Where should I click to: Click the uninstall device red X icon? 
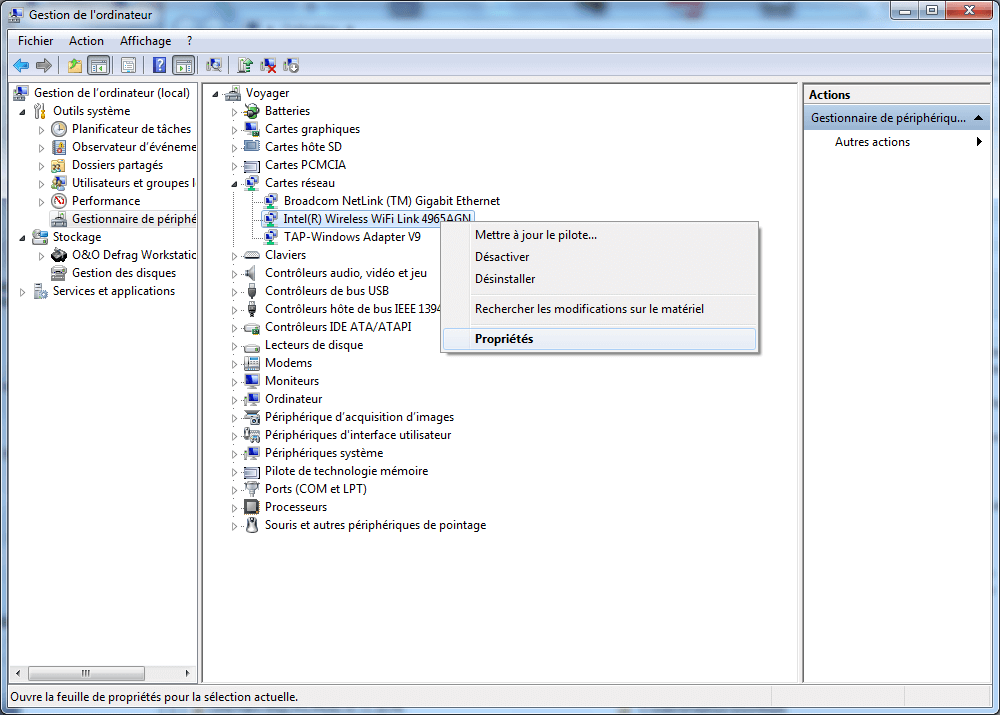268,65
